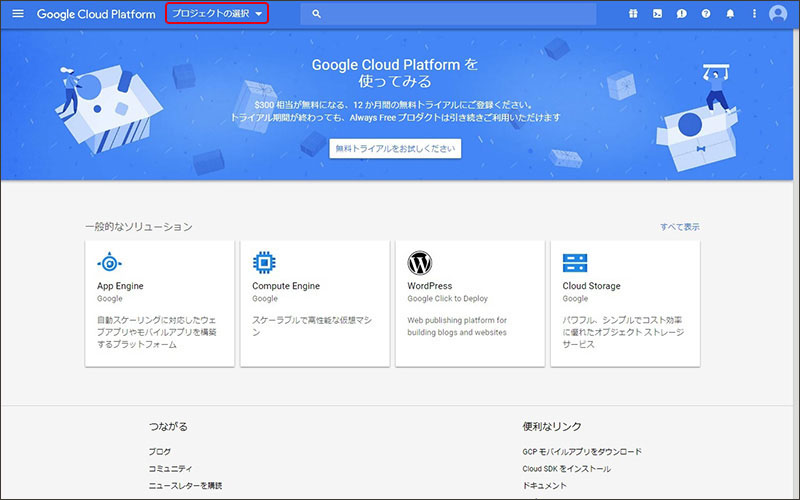Click the Compute Engine description text
The height and width of the screenshot is (500, 800).
(x=312, y=326)
